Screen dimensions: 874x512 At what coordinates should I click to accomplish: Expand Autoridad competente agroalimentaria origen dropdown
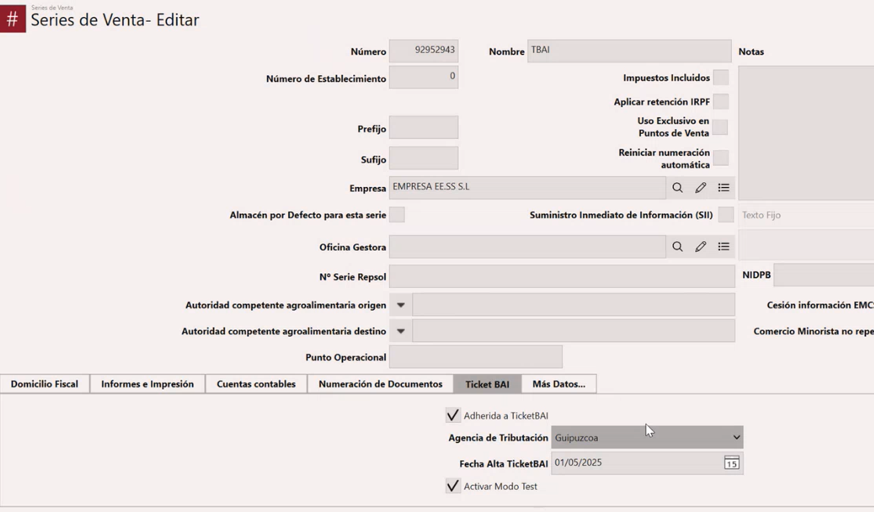click(400, 305)
